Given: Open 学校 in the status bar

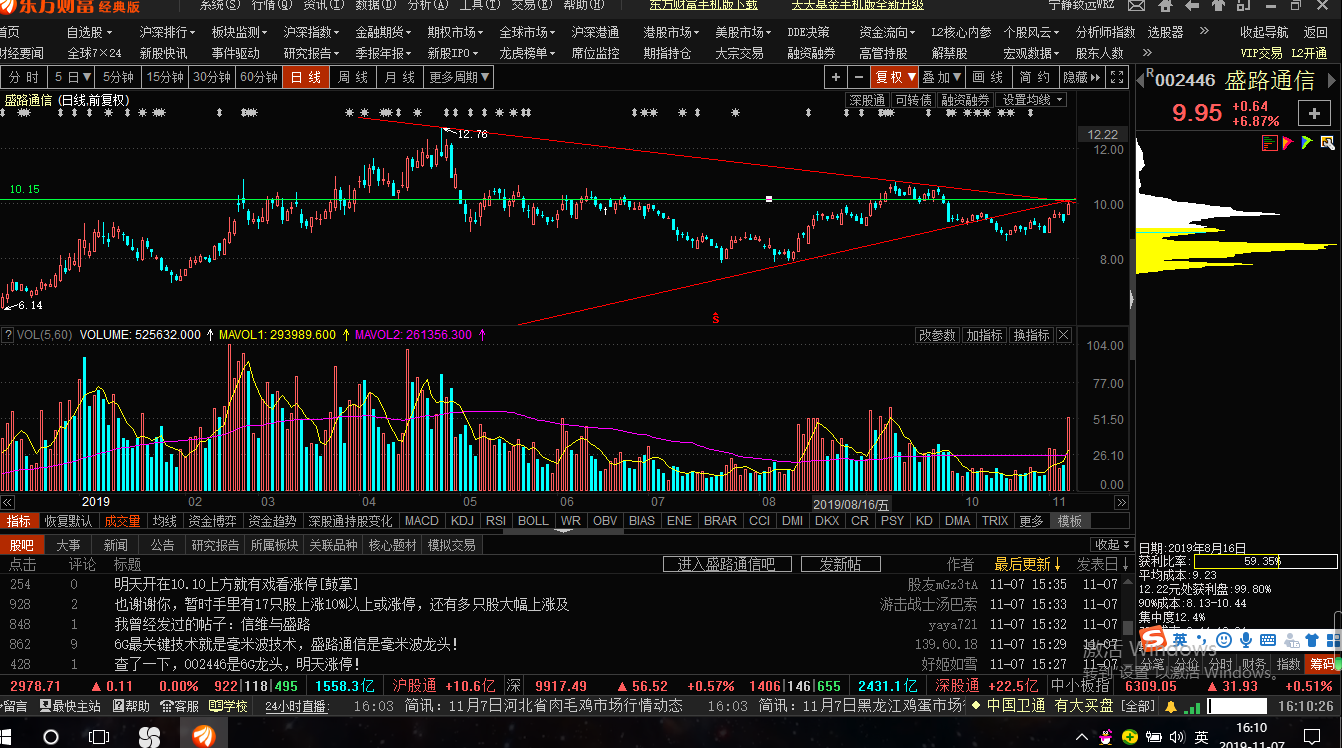Looking at the screenshot, I should coord(229,706).
